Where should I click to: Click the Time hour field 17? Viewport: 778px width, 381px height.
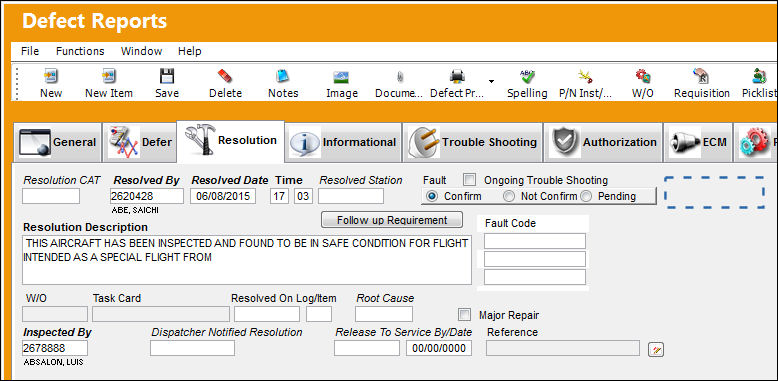tap(279, 196)
